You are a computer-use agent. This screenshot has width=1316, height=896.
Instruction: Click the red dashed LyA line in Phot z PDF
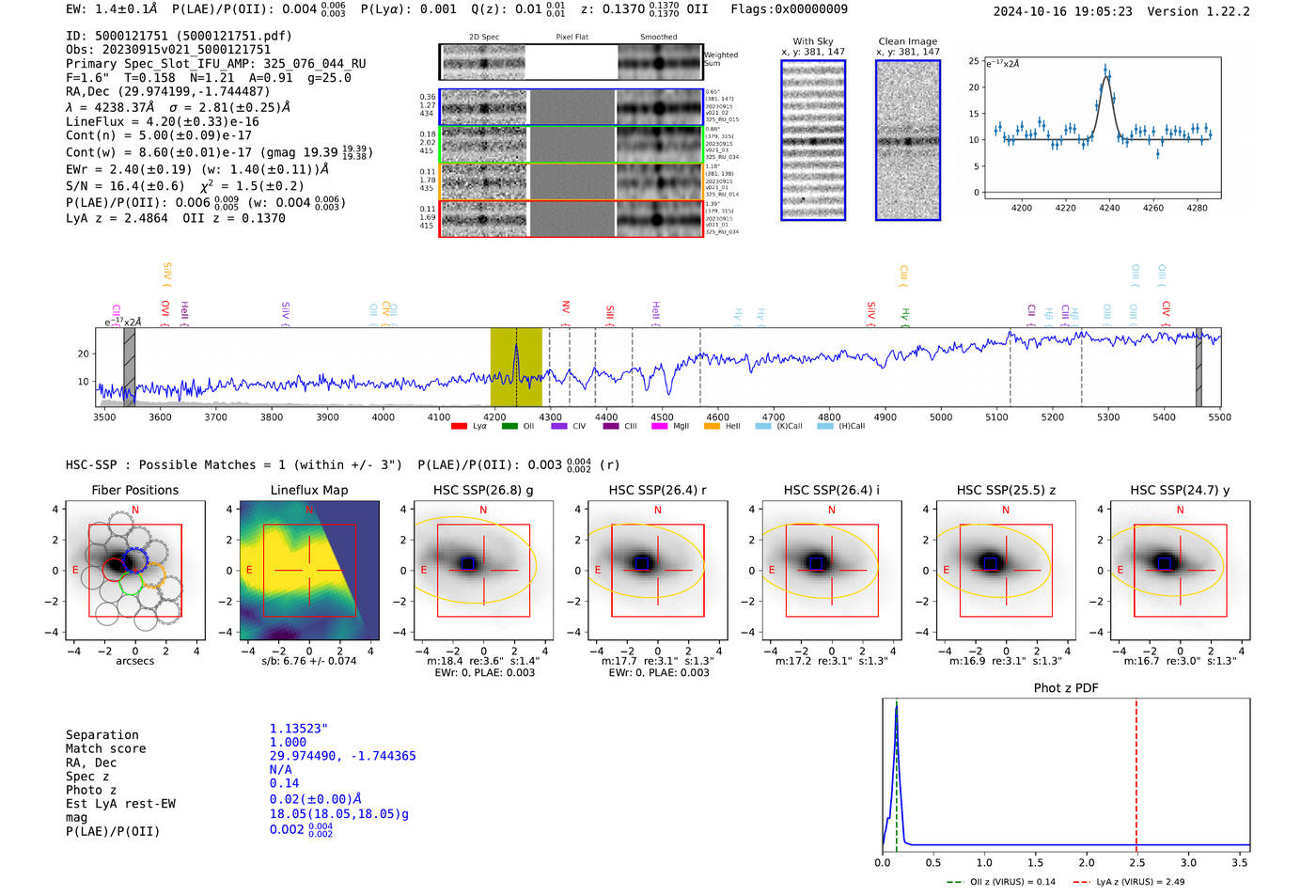1136,775
